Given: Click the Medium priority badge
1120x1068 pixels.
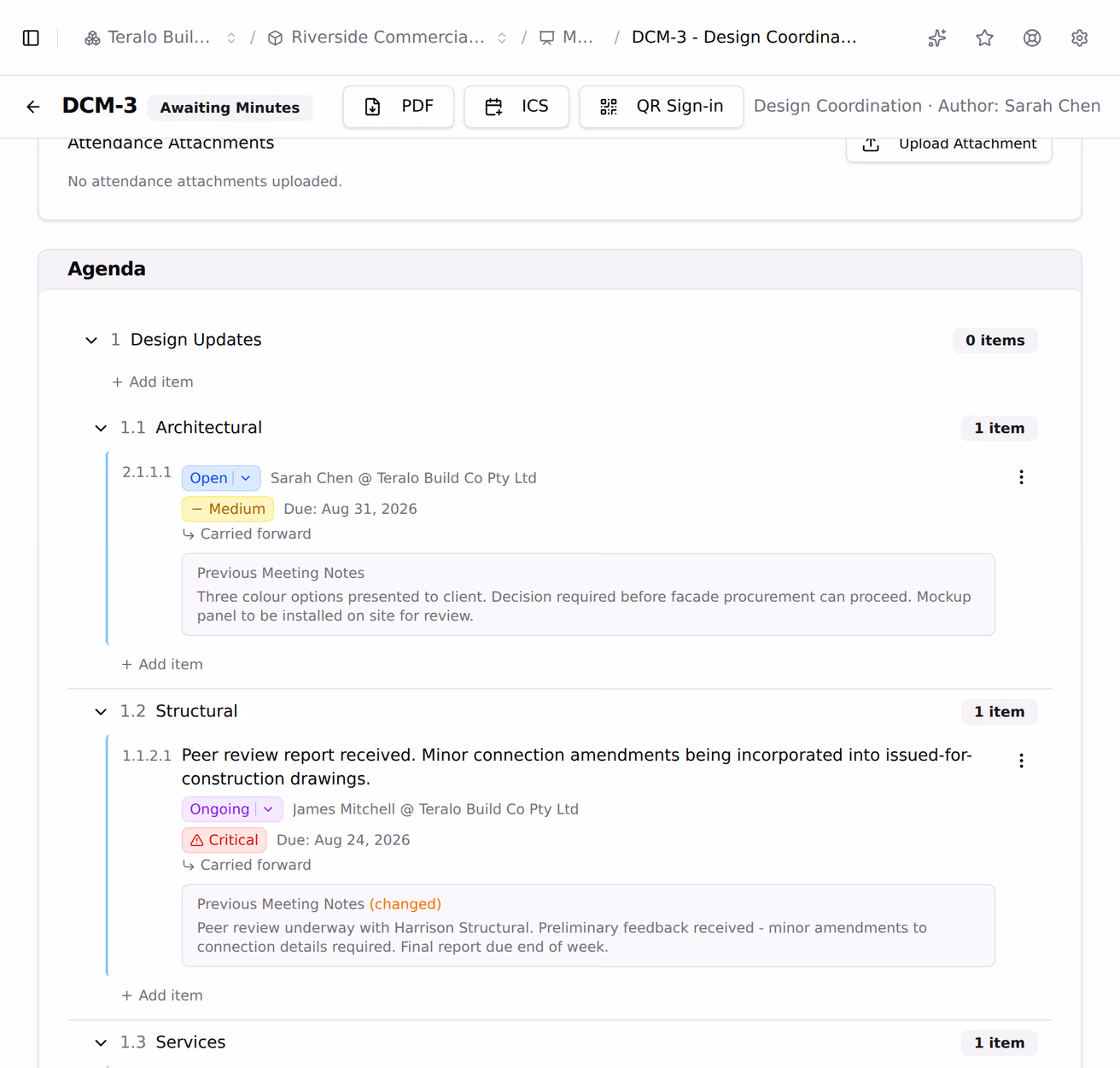Looking at the screenshot, I should 228,509.
